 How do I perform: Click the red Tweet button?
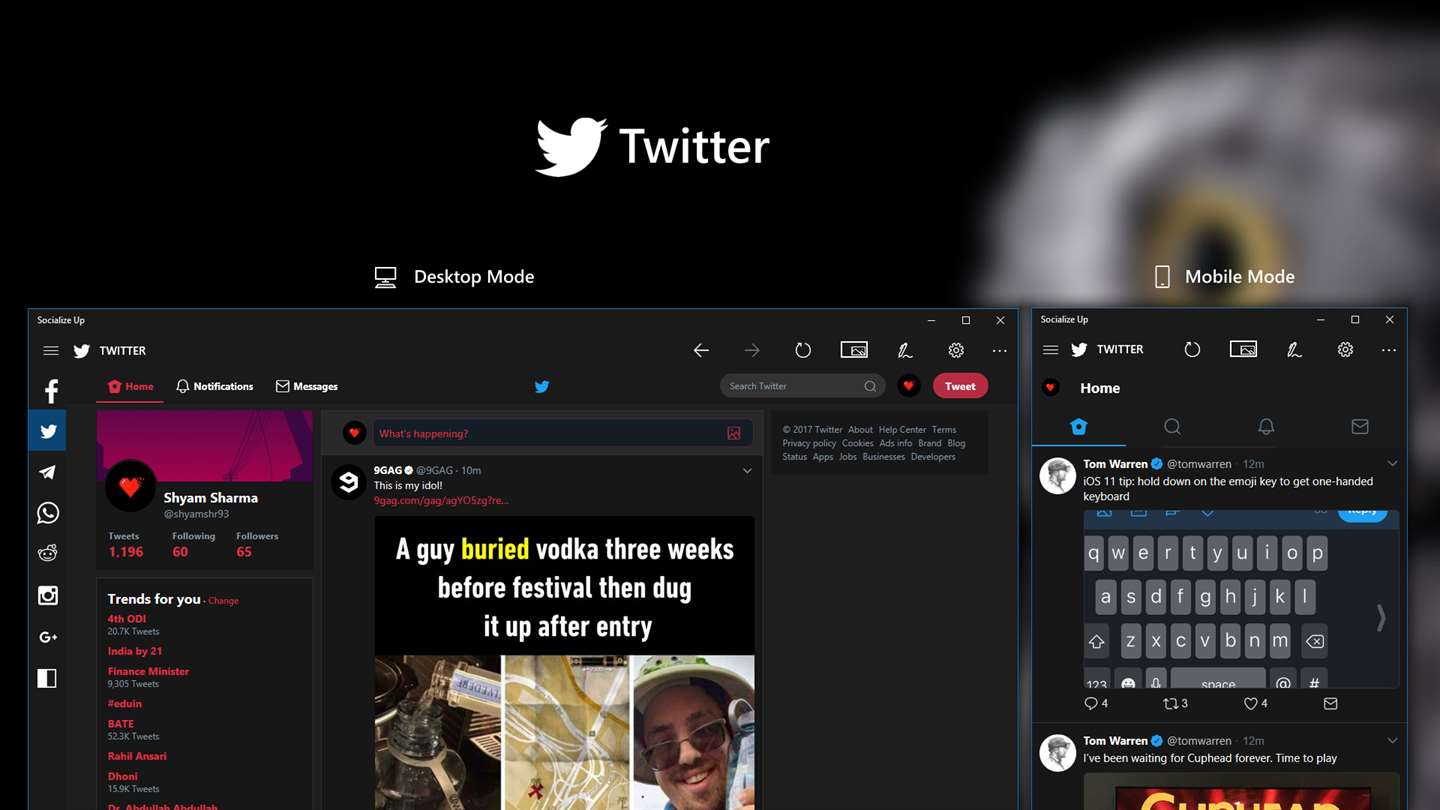coord(960,386)
